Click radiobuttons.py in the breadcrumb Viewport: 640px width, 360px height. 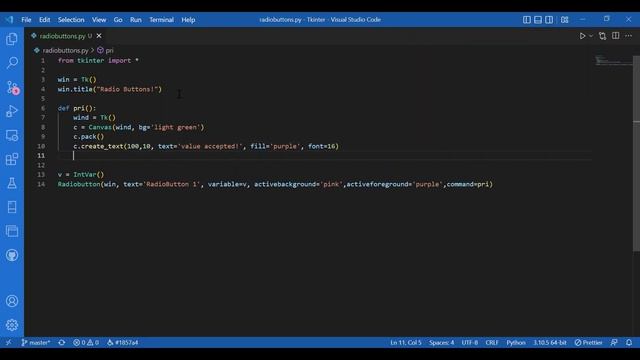point(65,50)
